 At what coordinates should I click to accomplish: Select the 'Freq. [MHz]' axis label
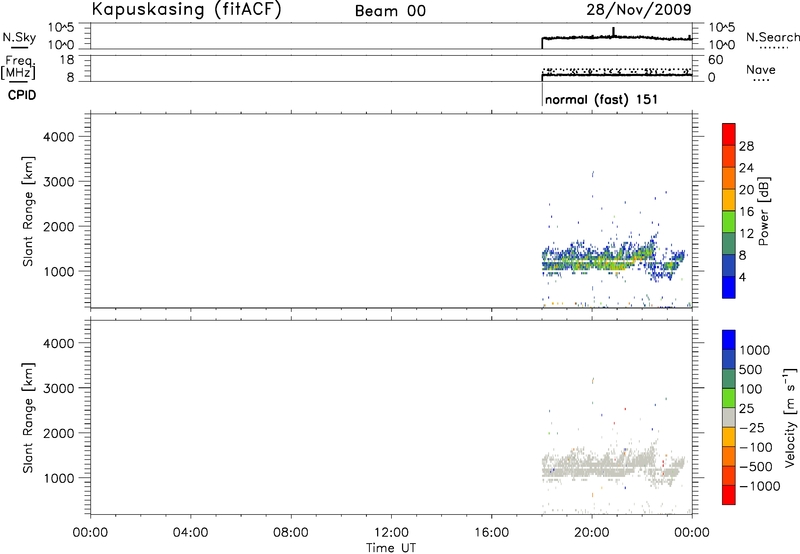tap(18, 68)
